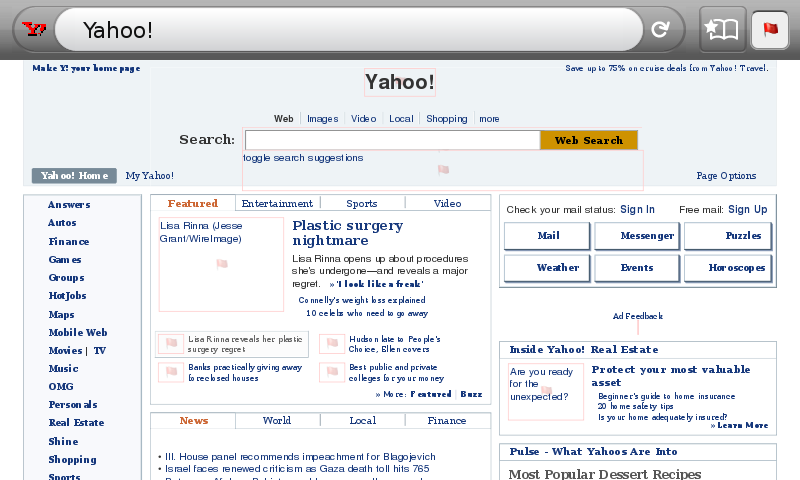Expand the more search options
Screen dimensions: 800x480
(x=489, y=119)
